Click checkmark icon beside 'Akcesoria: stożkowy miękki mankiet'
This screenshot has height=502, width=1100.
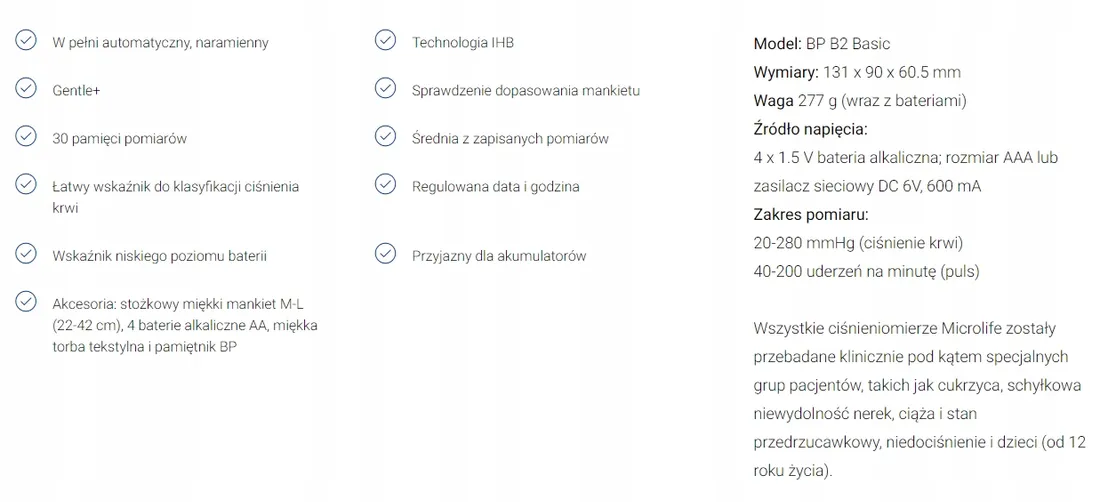tap(26, 301)
